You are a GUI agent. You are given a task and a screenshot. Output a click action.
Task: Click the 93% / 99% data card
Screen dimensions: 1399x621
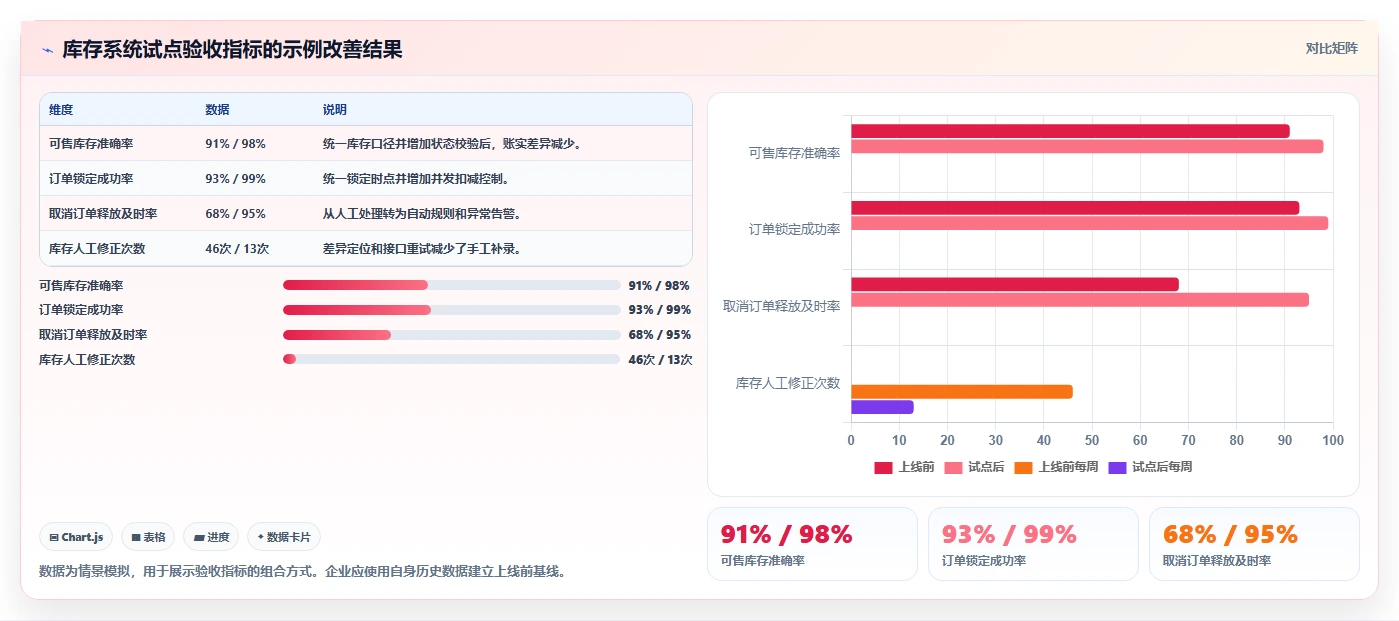pyautogui.click(x=1033, y=544)
